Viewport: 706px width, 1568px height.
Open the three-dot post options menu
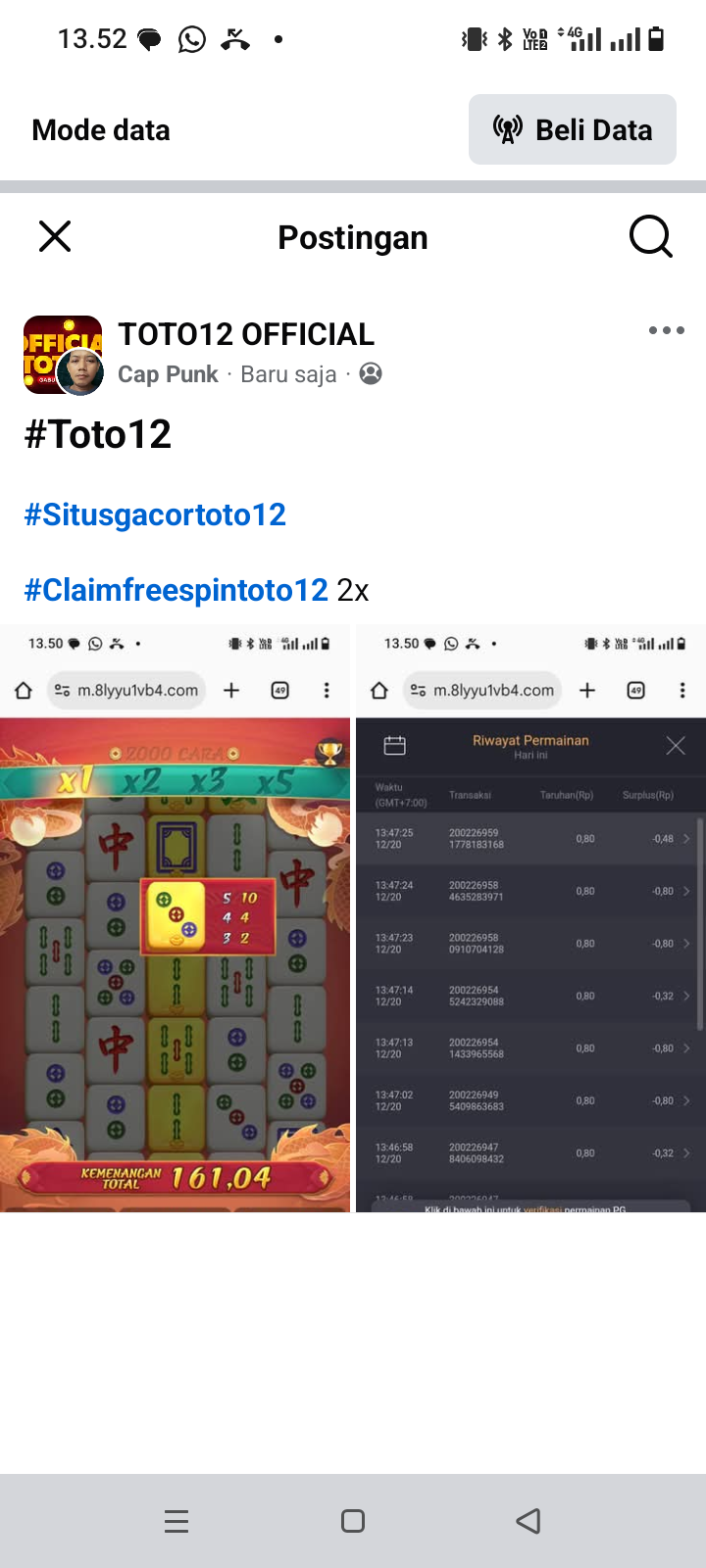pyautogui.click(x=667, y=330)
